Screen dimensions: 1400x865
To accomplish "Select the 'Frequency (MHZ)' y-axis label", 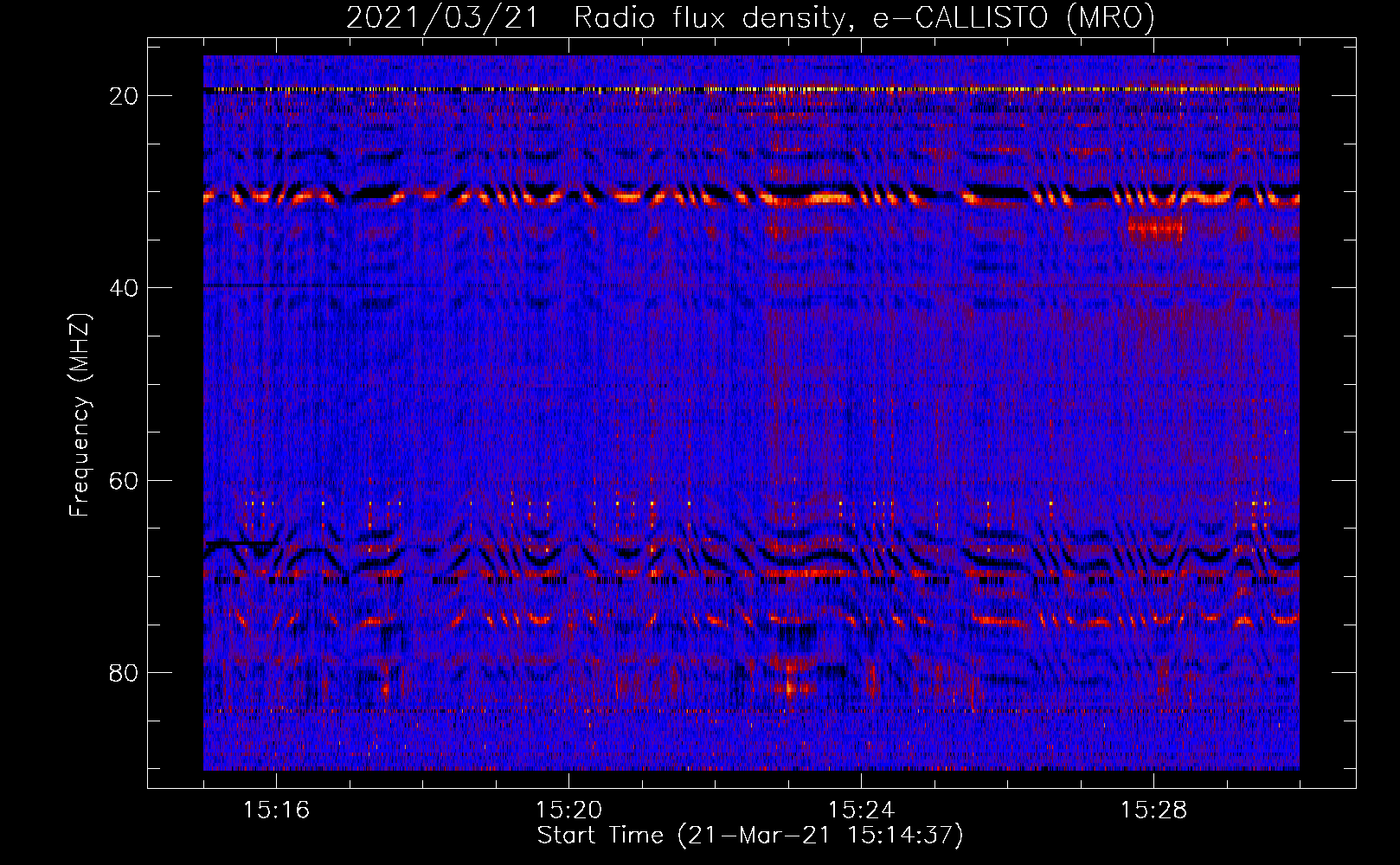I will 79,415.
